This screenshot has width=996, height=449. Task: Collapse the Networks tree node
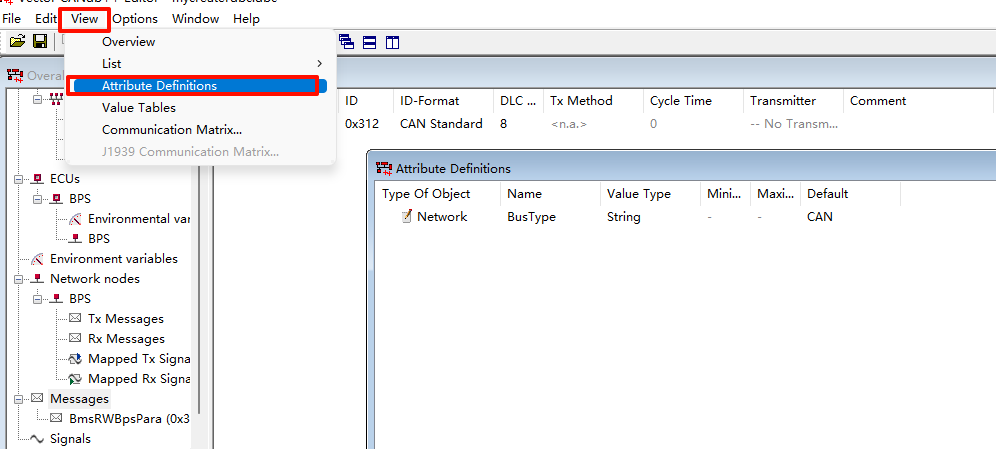tap(37, 98)
